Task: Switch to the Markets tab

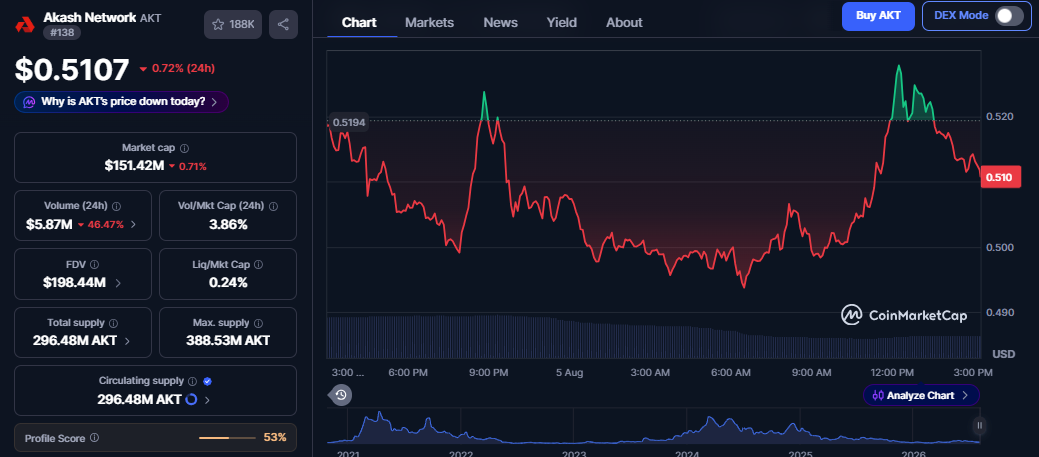Action: (429, 23)
